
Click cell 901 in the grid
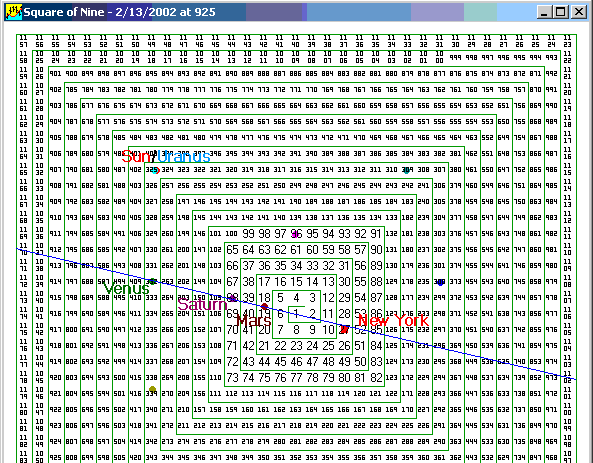(56, 73)
